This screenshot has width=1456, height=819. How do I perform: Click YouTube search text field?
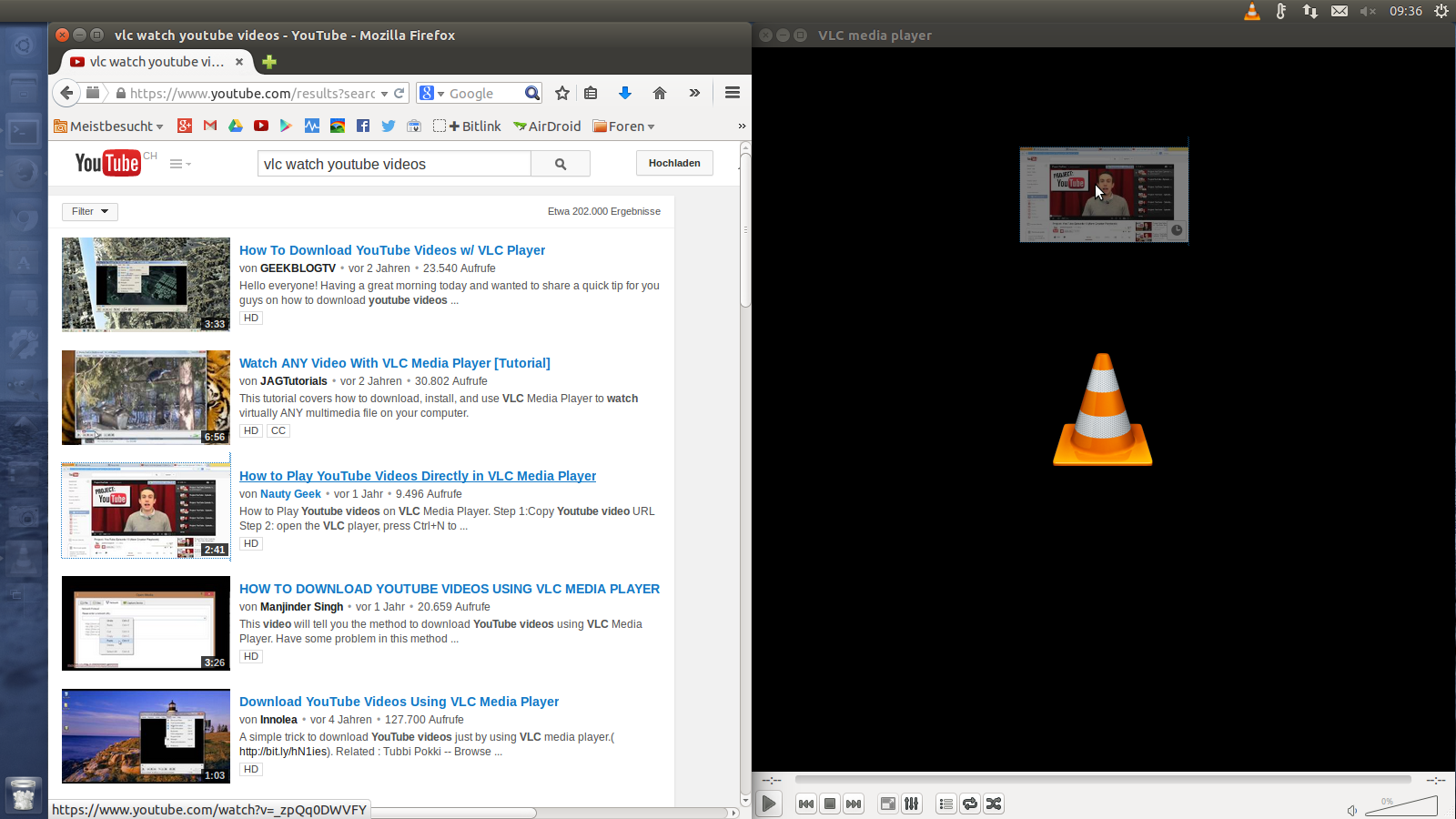click(394, 164)
